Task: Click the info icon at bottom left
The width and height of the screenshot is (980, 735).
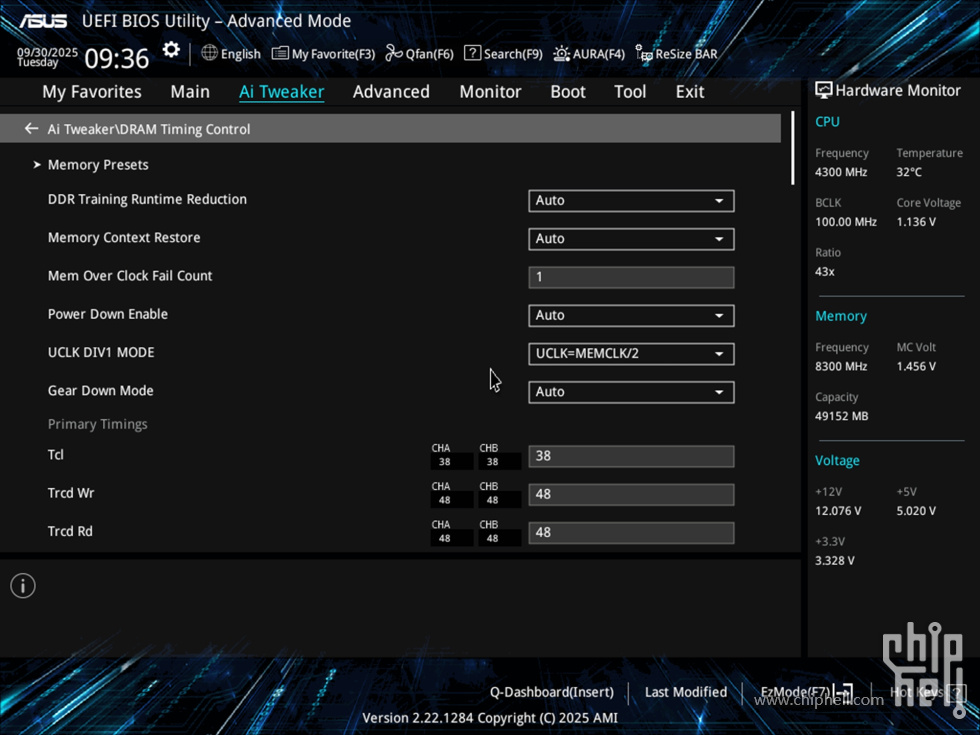Action: [x=23, y=586]
